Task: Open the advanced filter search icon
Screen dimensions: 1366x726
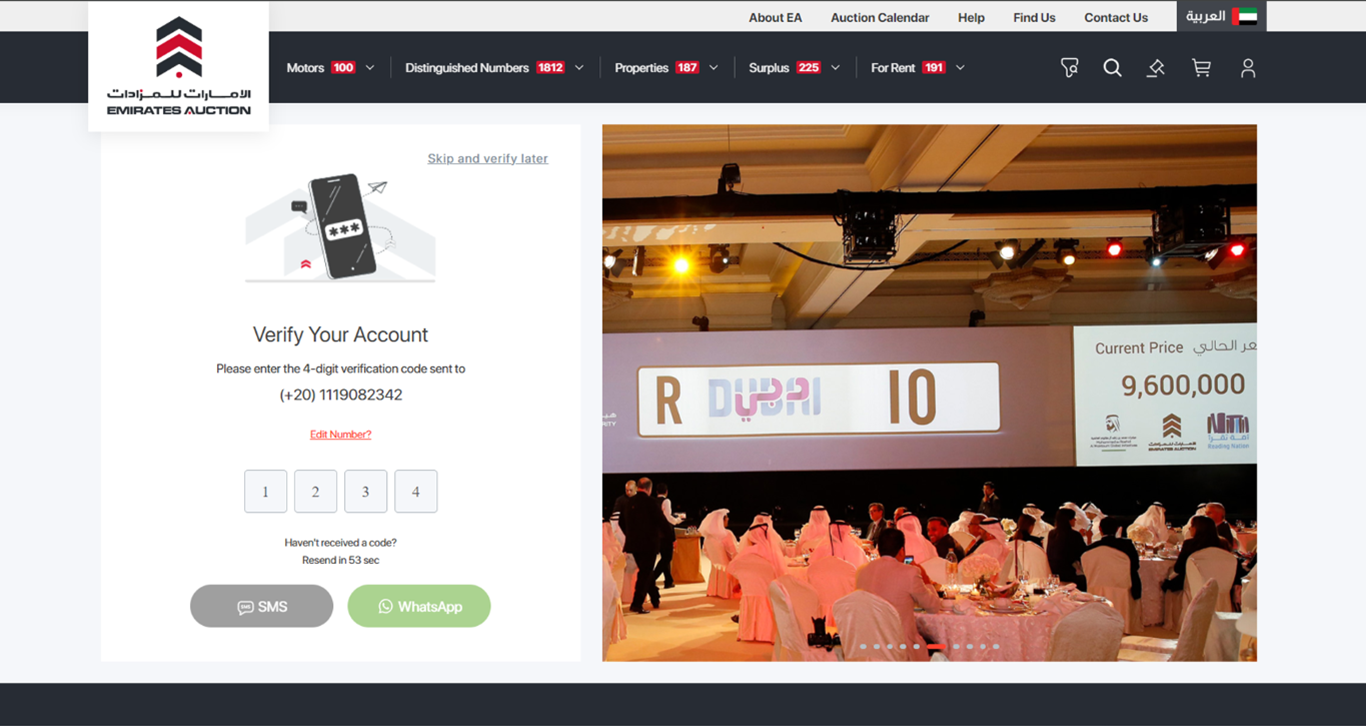Action: [1069, 67]
